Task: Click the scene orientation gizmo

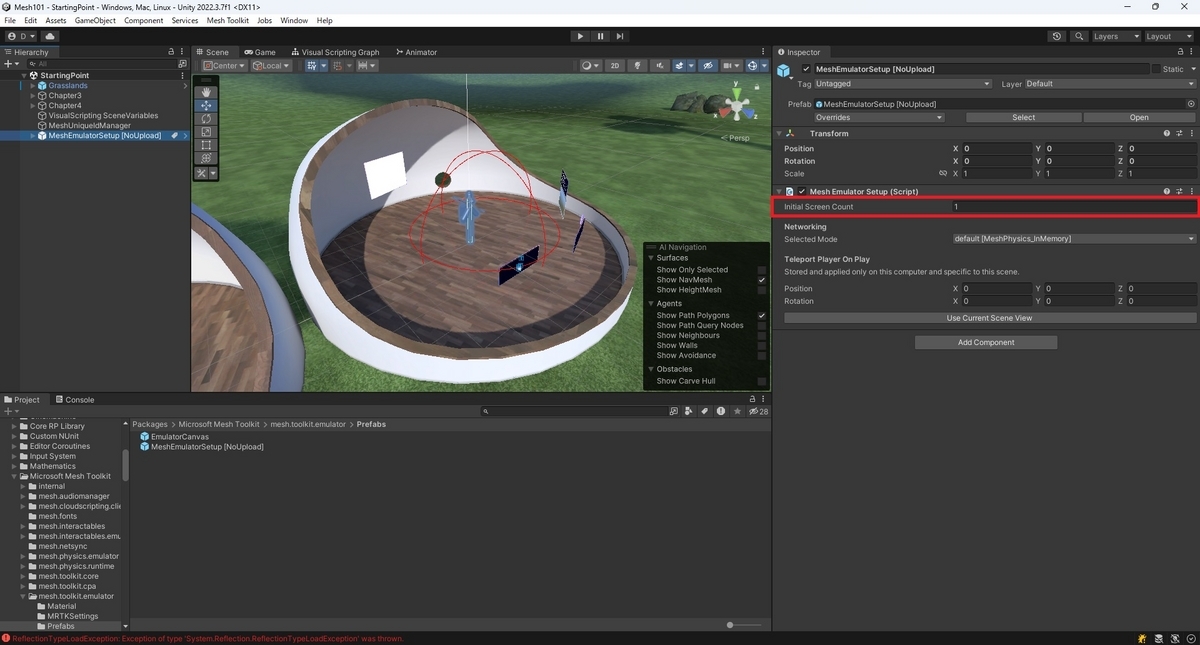Action: 737,104
